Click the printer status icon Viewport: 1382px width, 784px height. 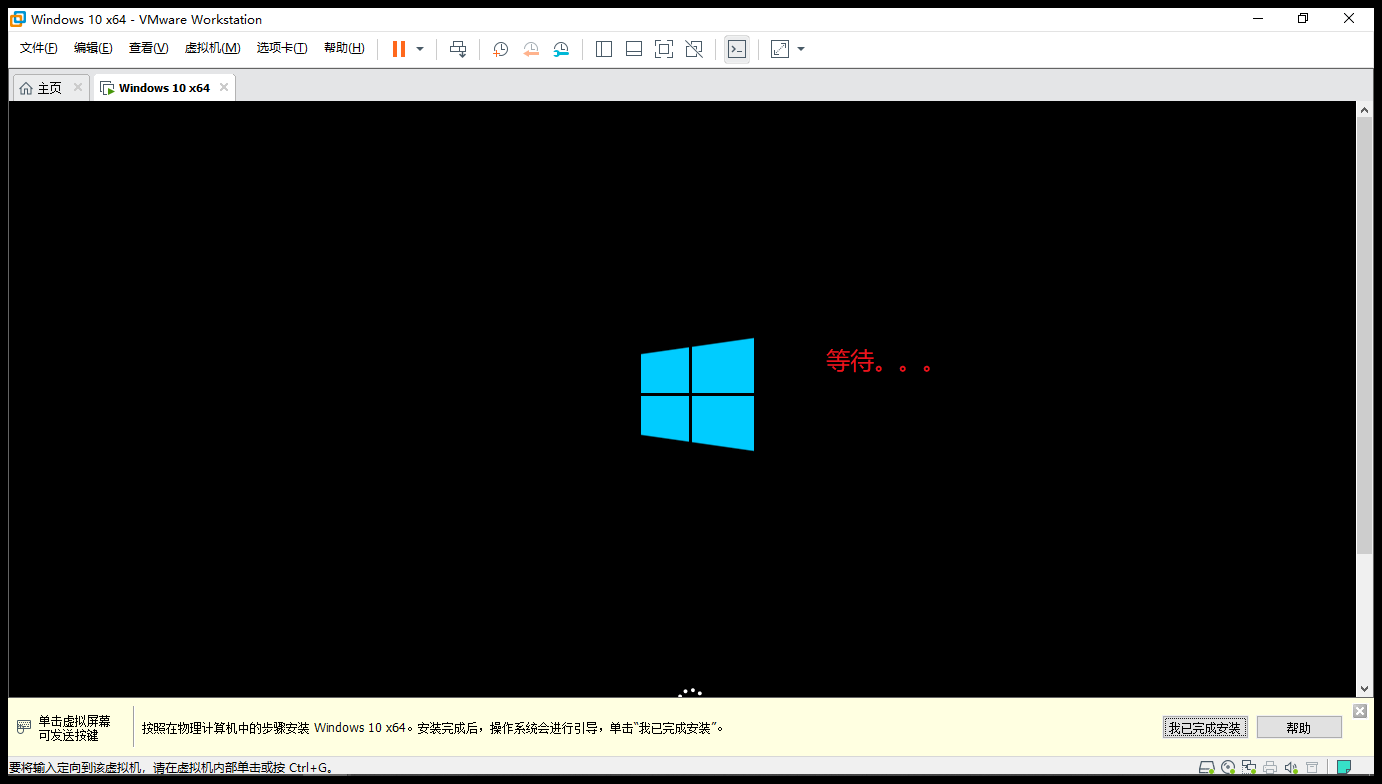pyautogui.click(x=1270, y=768)
